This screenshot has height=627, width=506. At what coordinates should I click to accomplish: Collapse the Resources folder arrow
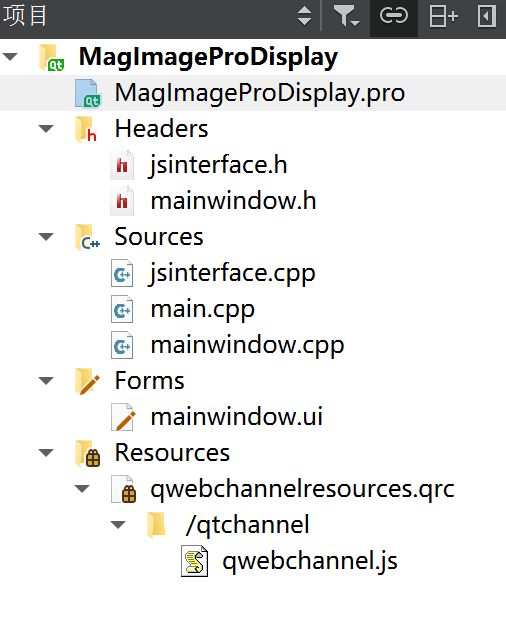pyautogui.click(x=46, y=452)
